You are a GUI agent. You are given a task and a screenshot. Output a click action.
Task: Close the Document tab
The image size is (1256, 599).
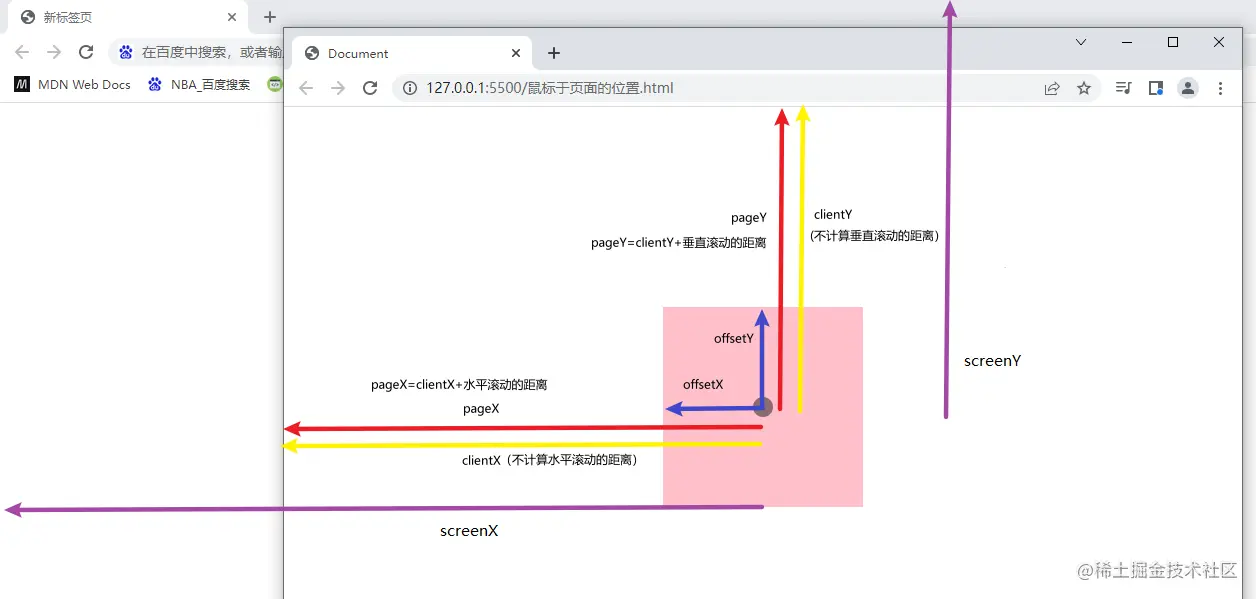point(516,53)
